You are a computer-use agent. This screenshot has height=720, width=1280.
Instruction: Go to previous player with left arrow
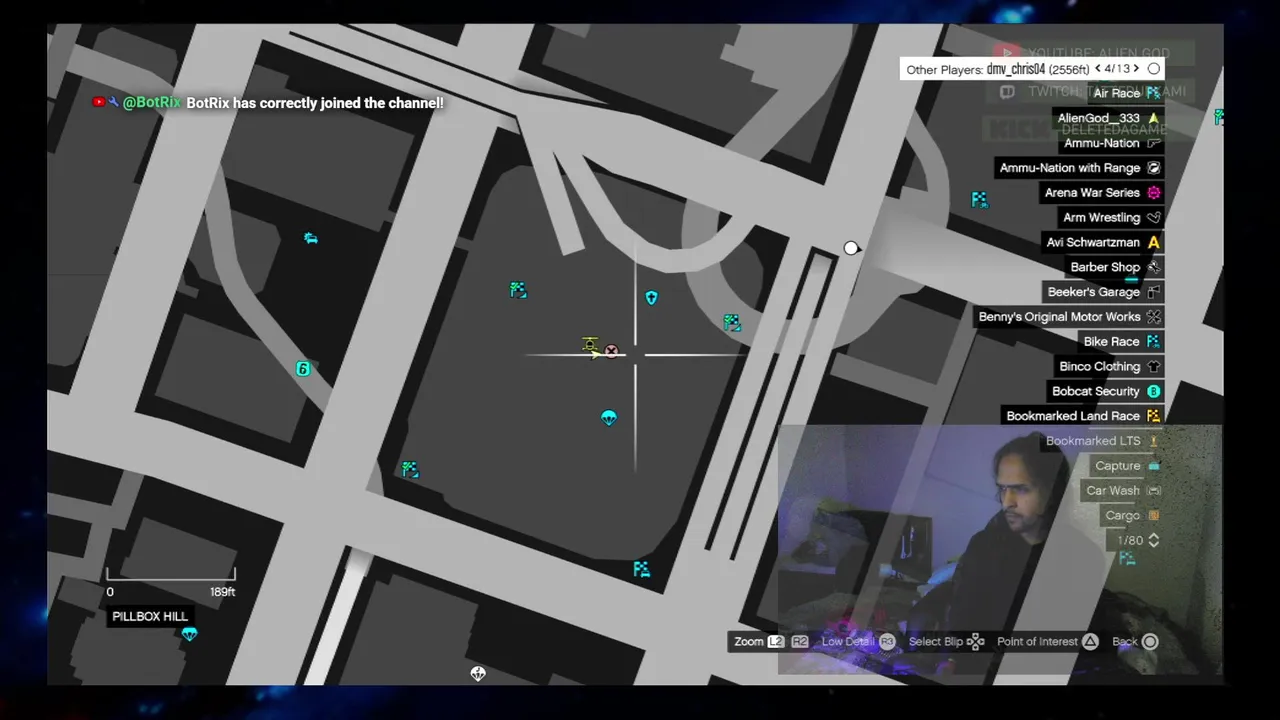pos(1098,69)
